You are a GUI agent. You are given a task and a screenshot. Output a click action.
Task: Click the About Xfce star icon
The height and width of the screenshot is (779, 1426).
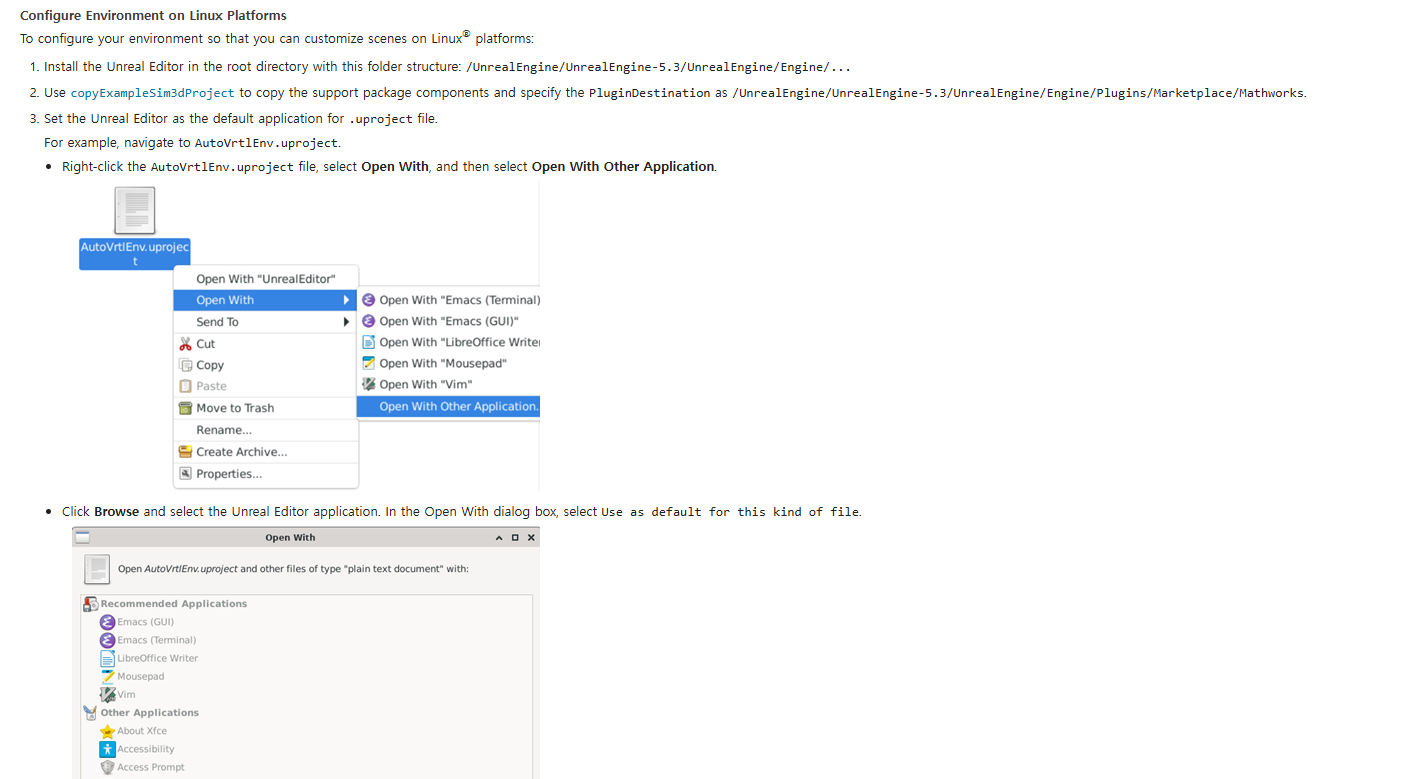[107, 731]
